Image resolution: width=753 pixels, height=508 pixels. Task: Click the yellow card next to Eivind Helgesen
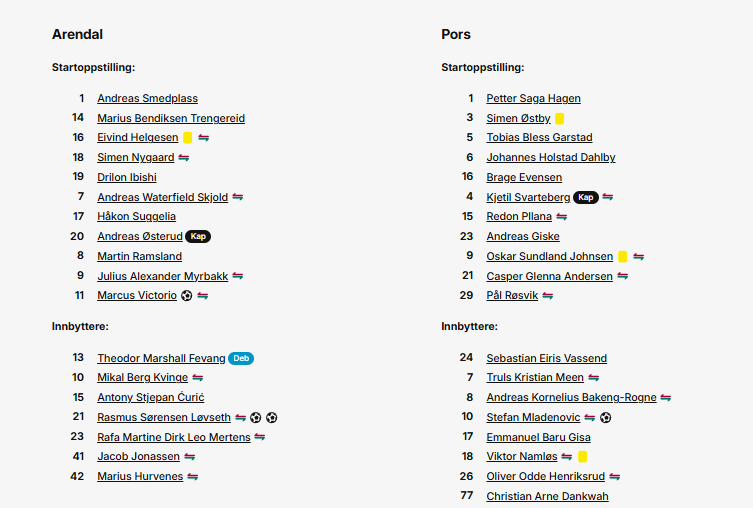pyautogui.click(x=188, y=138)
